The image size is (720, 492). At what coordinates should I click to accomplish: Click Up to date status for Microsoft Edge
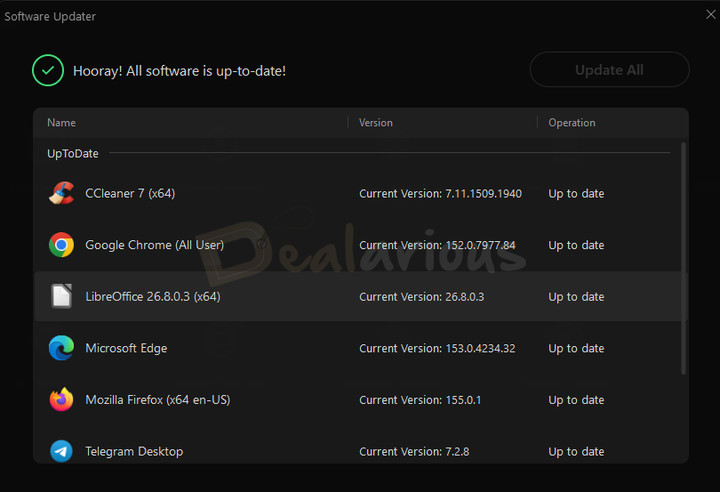tap(576, 348)
